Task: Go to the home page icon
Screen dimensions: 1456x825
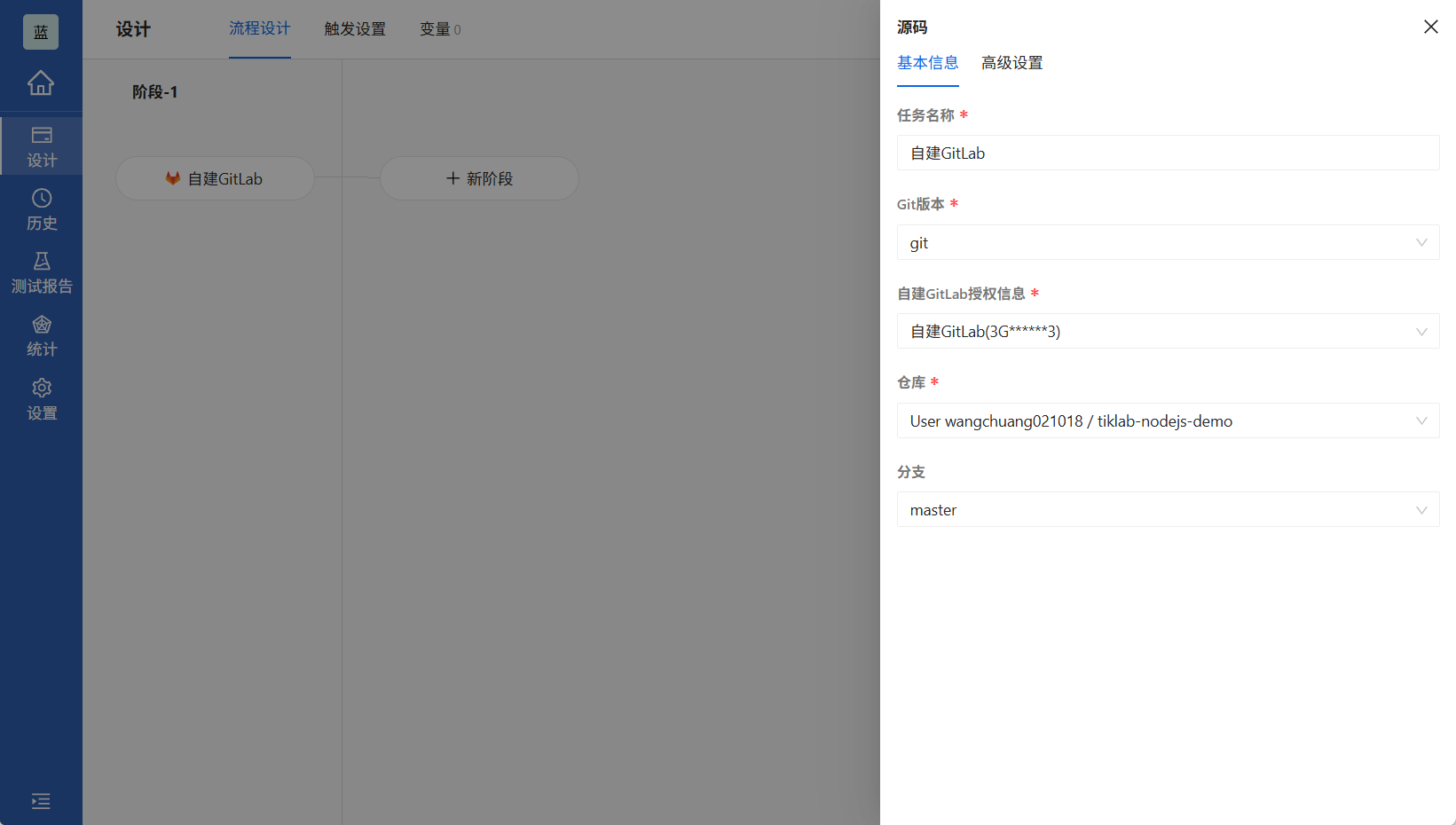Action: (x=41, y=82)
